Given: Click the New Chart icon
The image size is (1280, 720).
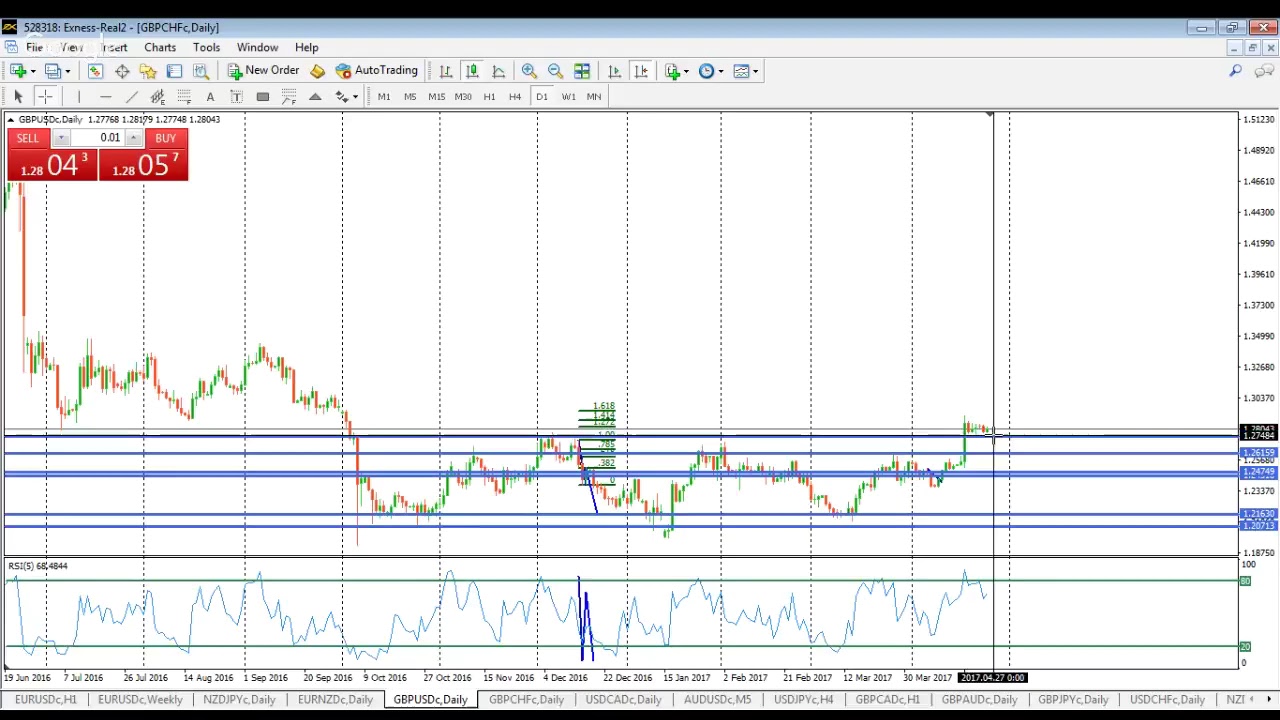Looking at the screenshot, I should (18, 71).
